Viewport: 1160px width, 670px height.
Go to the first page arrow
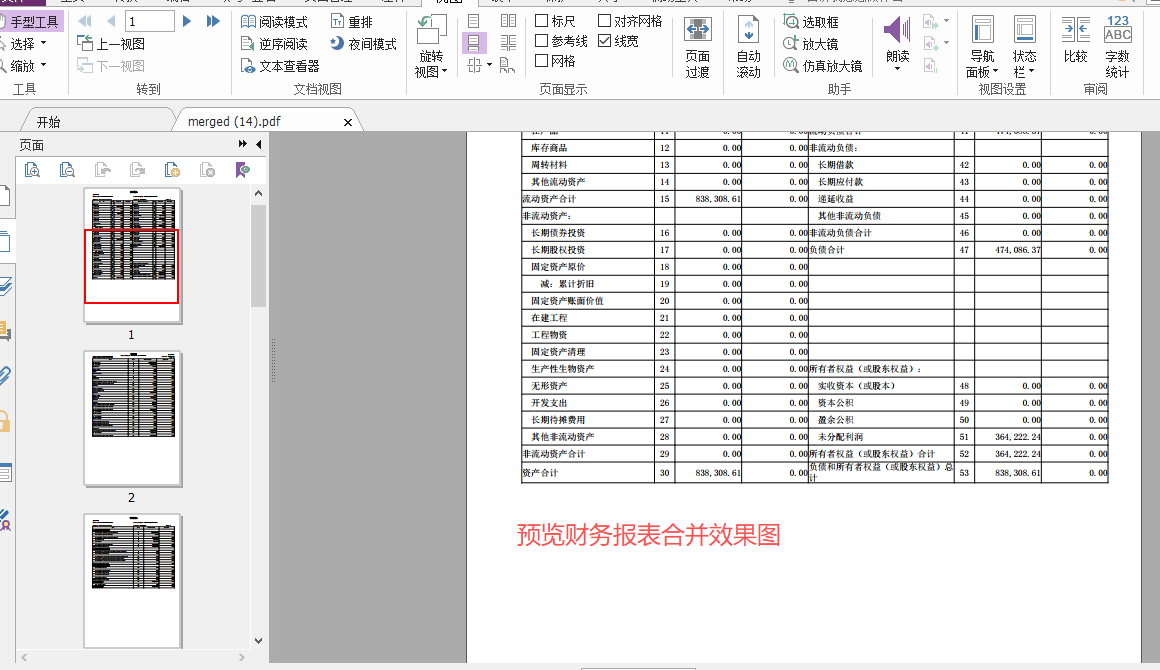[85, 21]
